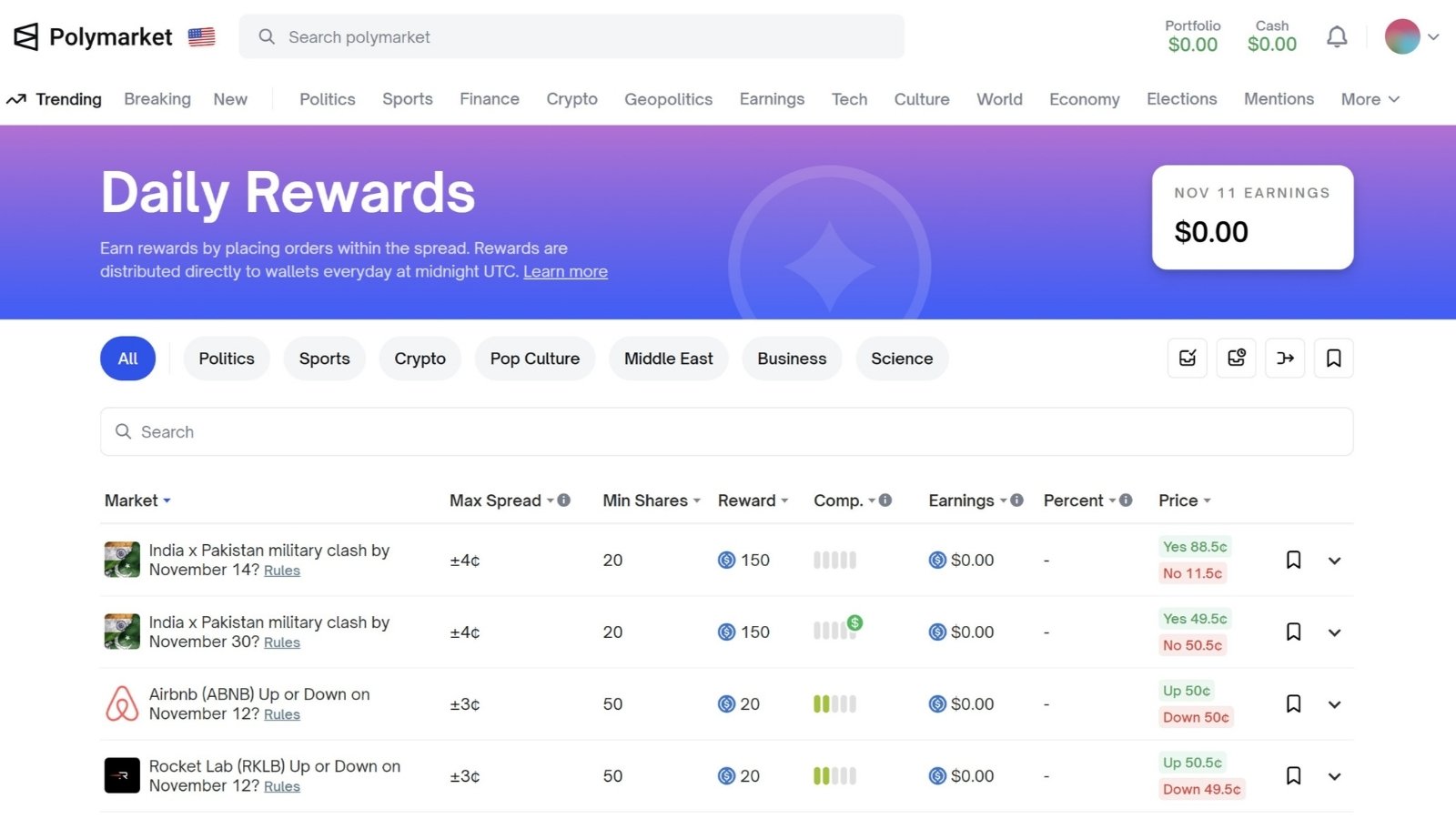Click the merge arrow icon button
Viewport: 1456px width, 819px height.
(1285, 359)
